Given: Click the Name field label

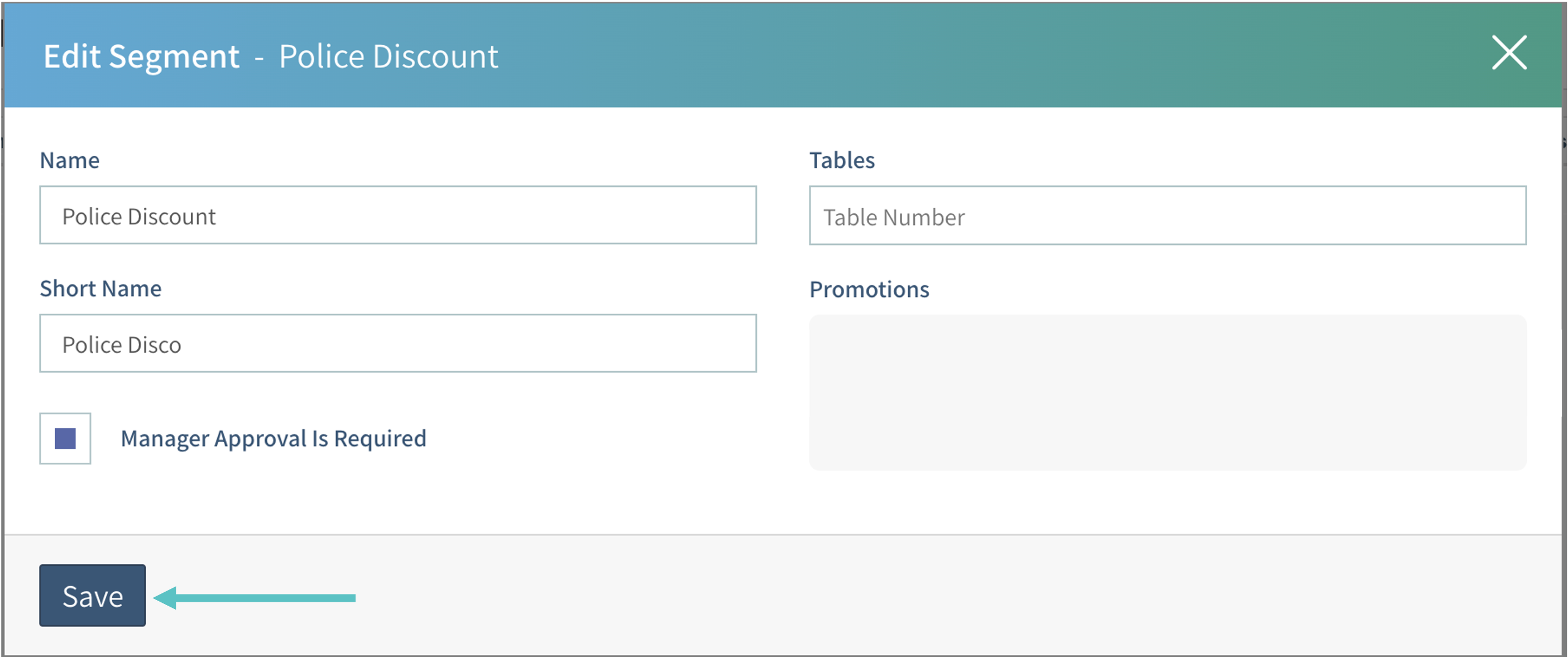Looking at the screenshot, I should (69, 160).
